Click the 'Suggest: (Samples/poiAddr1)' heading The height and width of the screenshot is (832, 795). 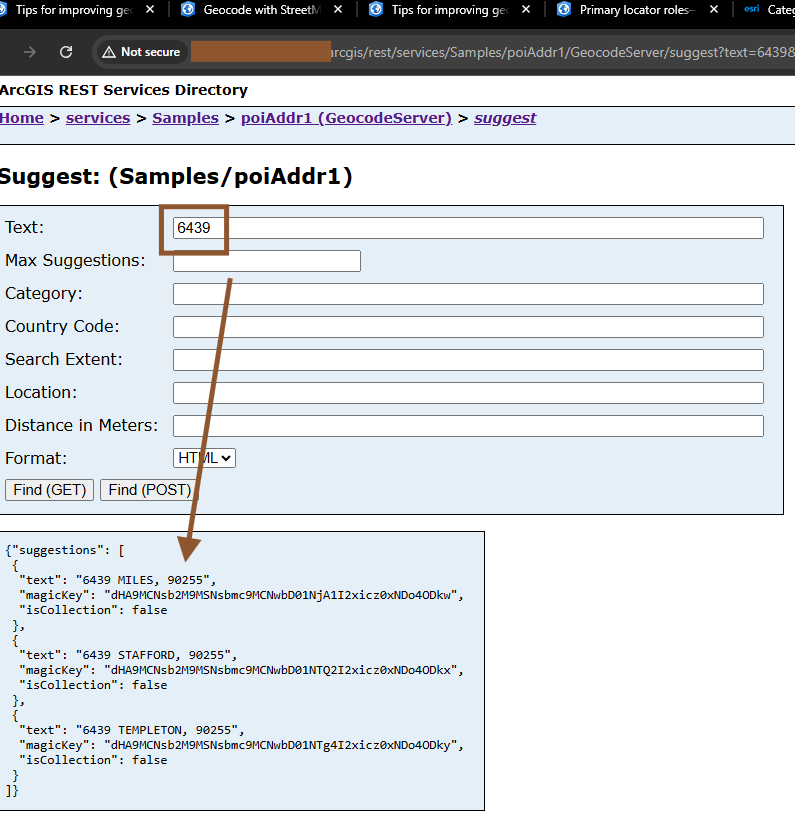tap(176, 177)
